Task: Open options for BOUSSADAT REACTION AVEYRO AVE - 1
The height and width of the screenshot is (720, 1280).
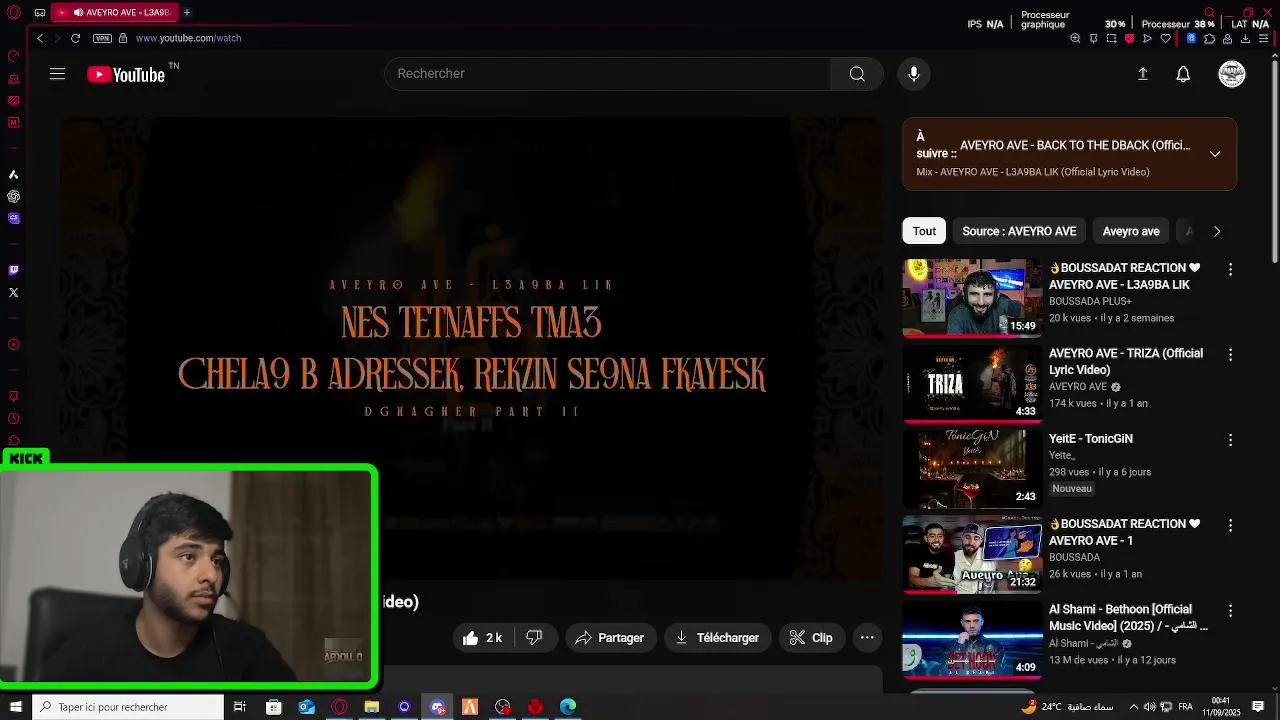Action: (1230, 526)
